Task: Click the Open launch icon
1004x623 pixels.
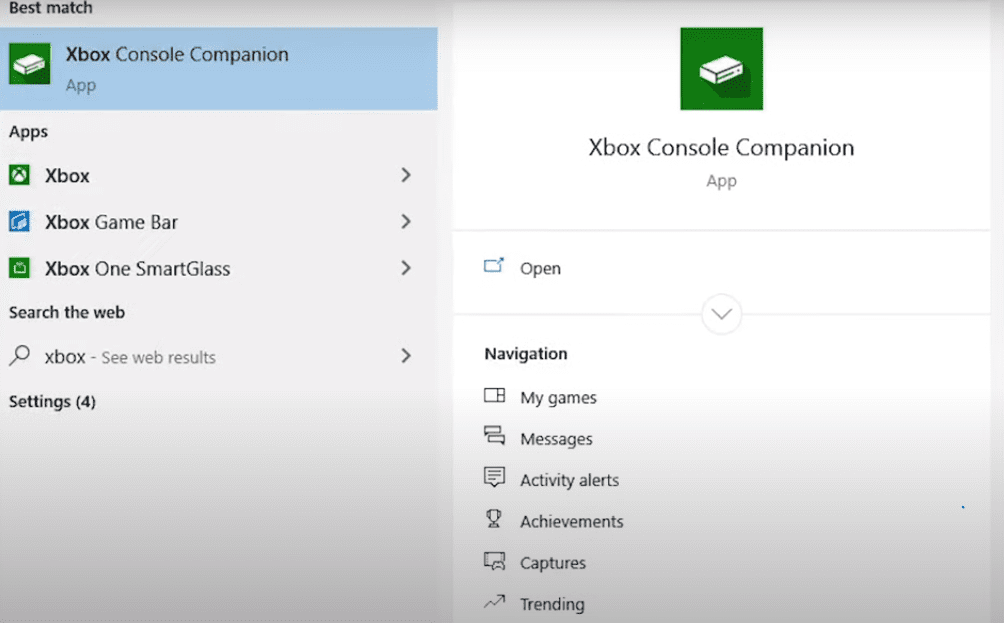Action: coord(494,266)
